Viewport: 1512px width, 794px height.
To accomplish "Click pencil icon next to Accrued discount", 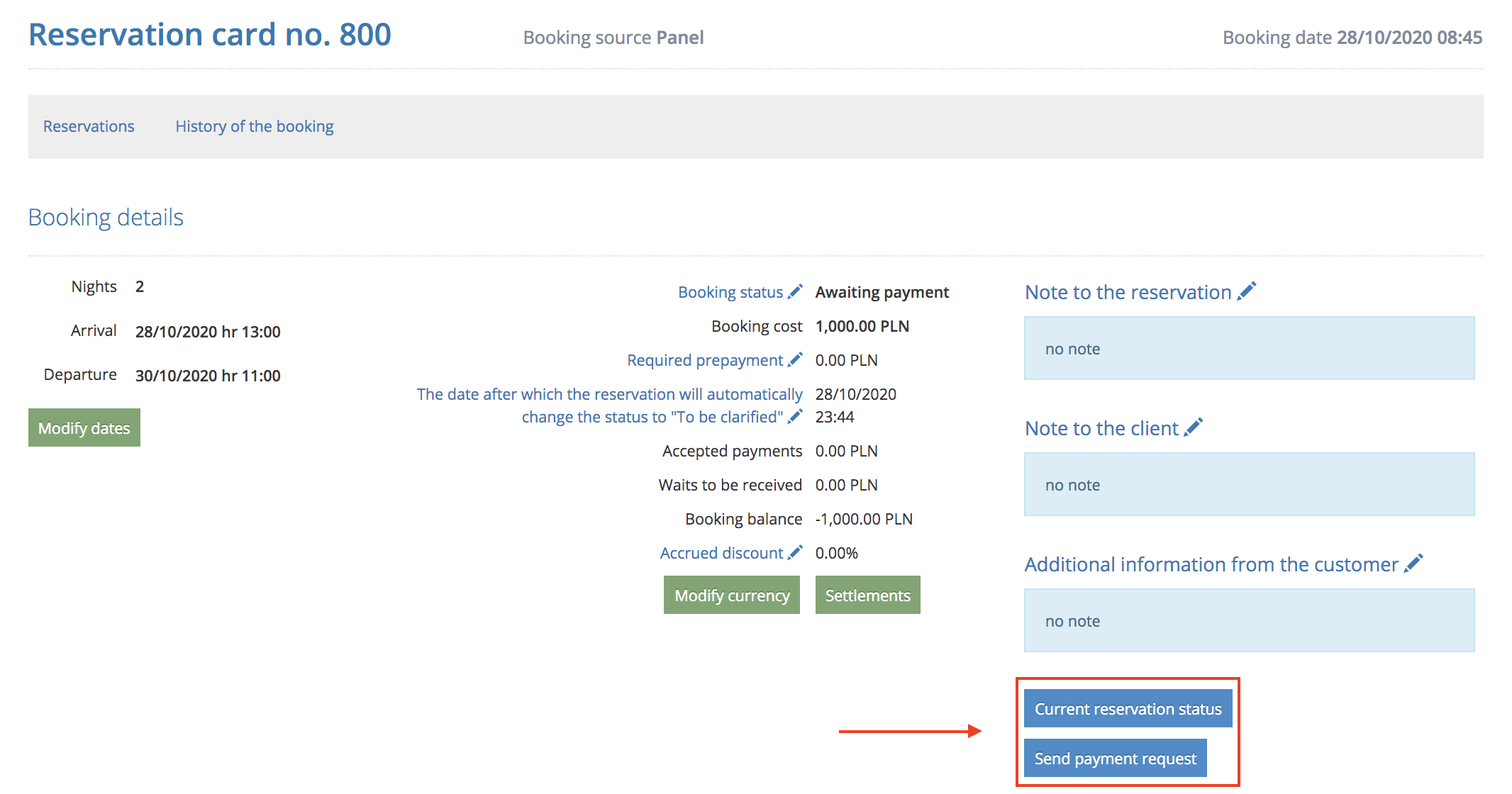I will click(795, 552).
